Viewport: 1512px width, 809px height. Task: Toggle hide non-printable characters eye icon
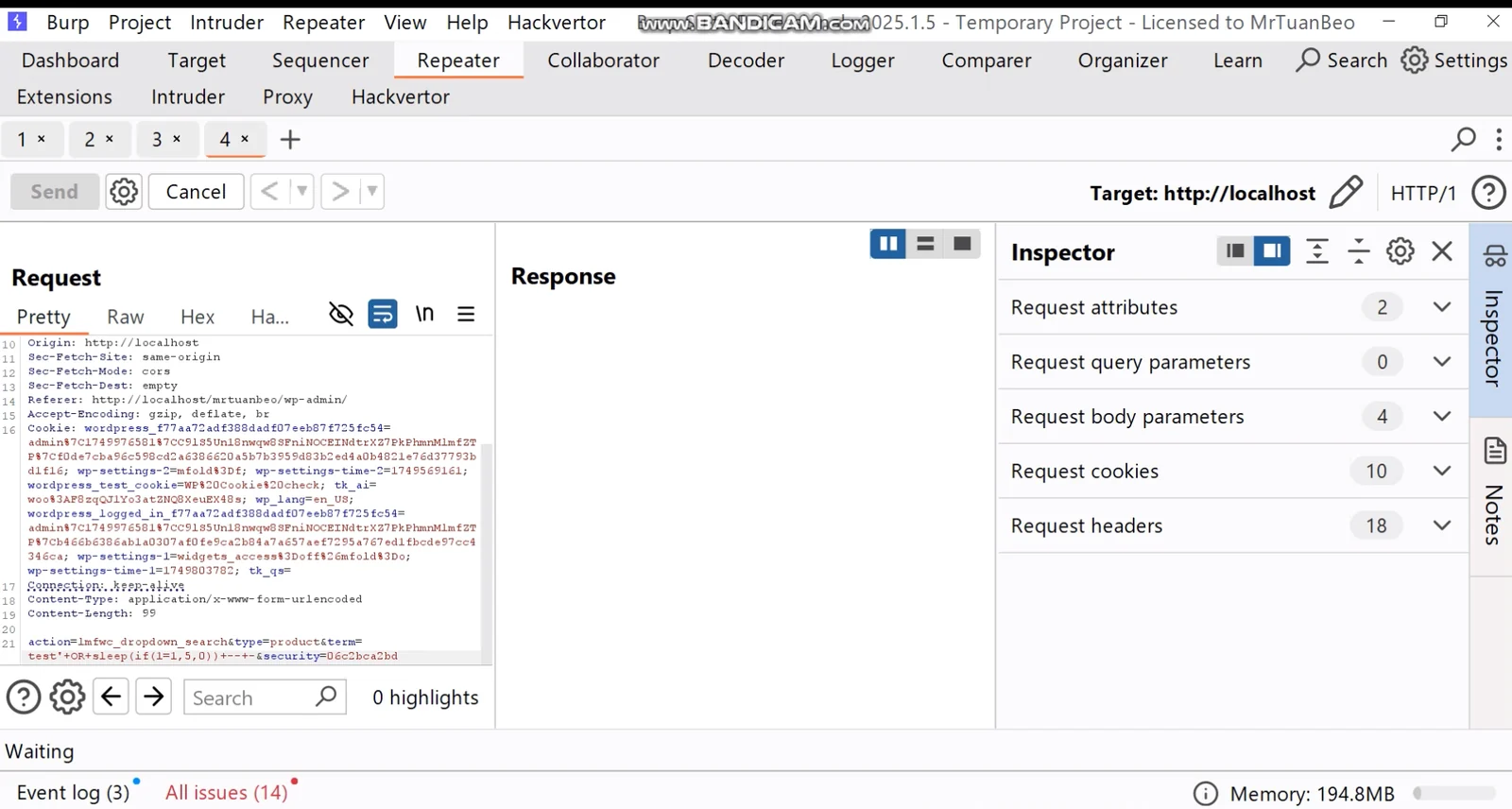coord(341,314)
